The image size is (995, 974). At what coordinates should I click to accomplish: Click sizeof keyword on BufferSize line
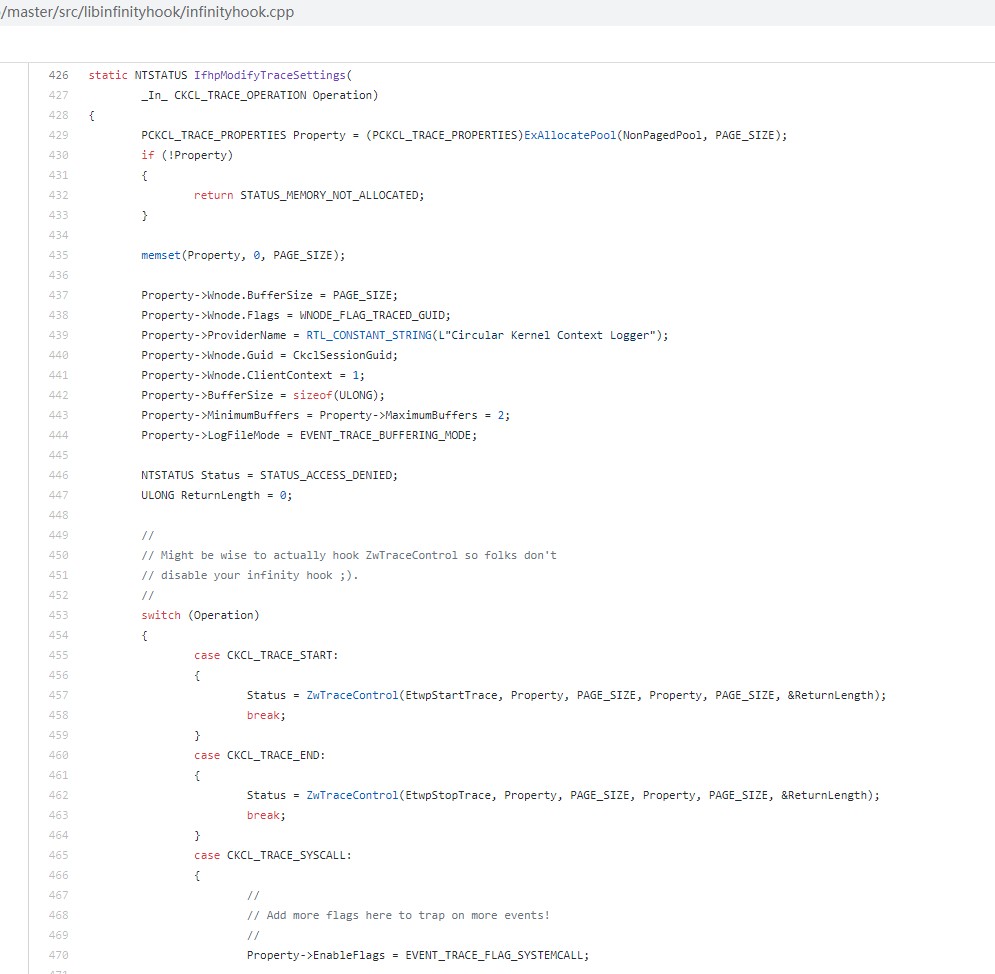312,395
